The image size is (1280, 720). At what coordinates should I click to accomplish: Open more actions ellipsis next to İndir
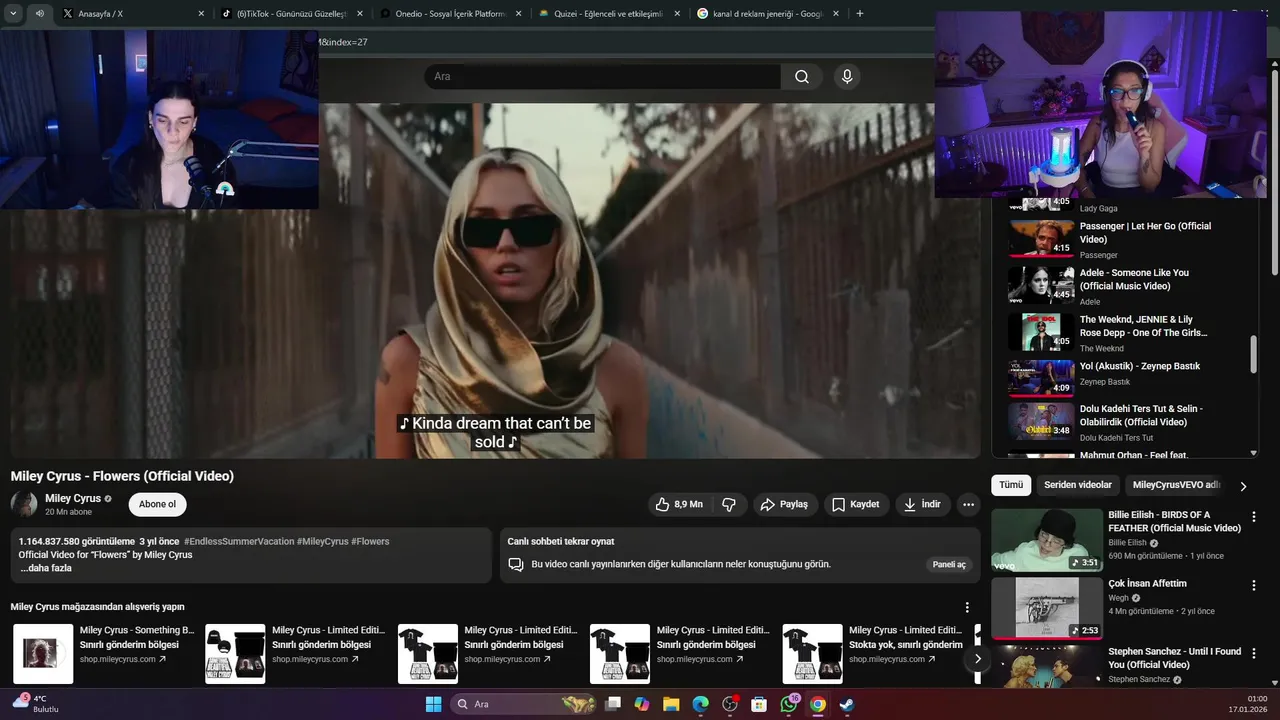point(968,505)
